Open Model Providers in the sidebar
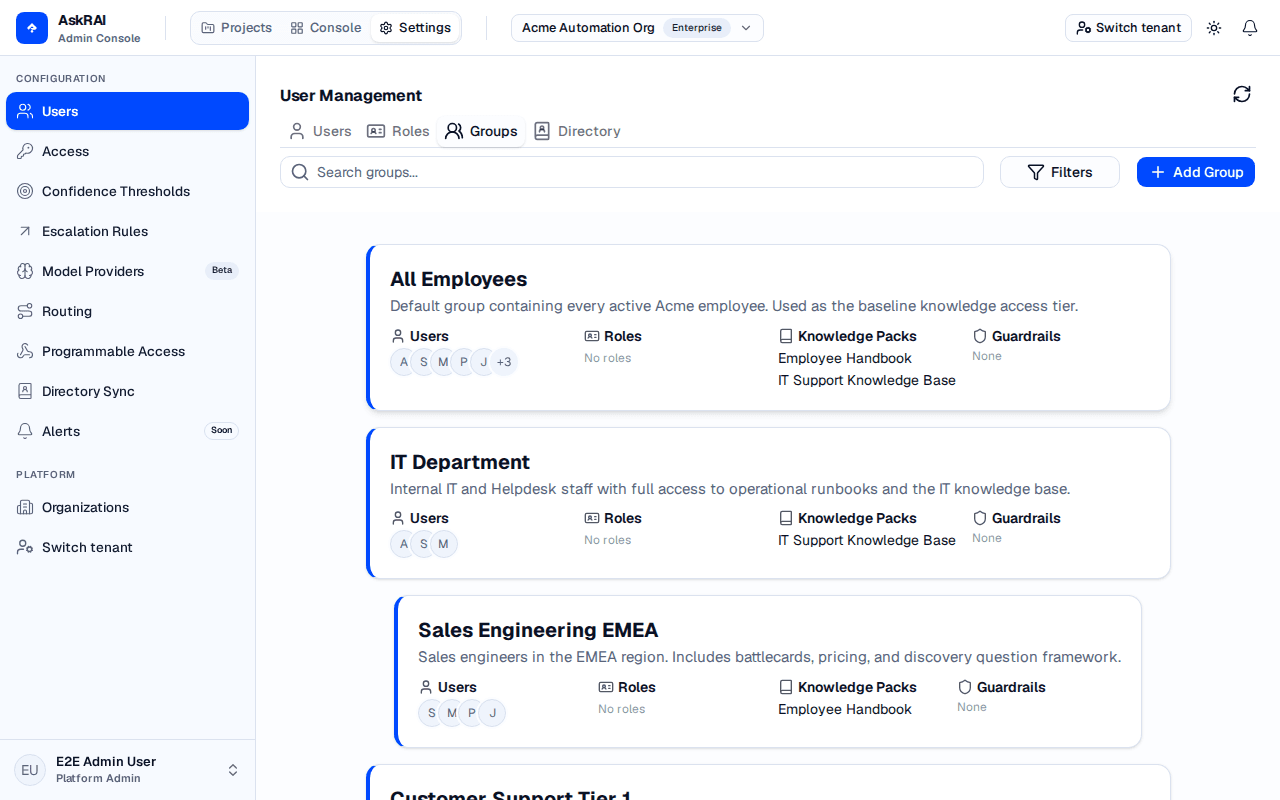The image size is (1280, 800). [127, 271]
